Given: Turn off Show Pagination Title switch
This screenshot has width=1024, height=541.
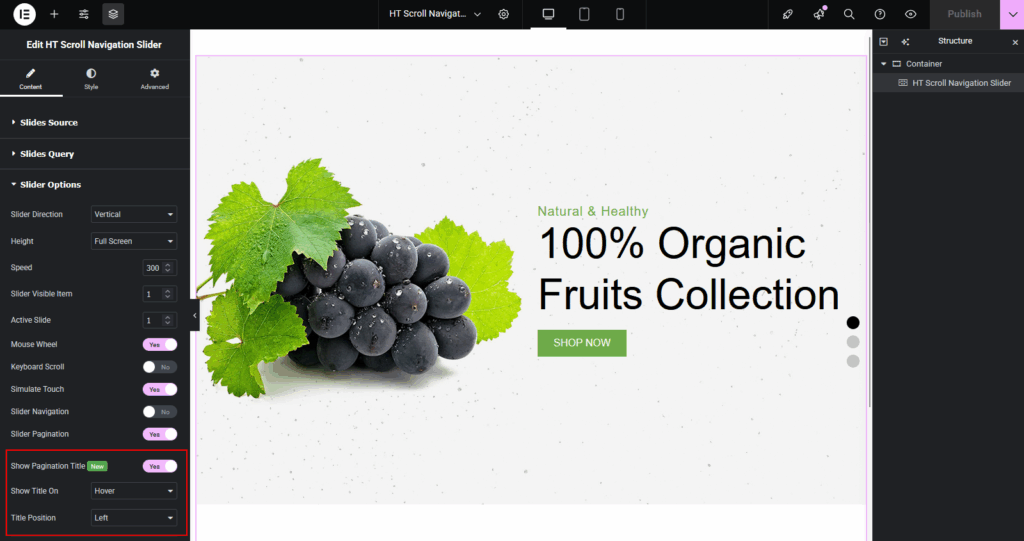Looking at the screenshot, I should pyautogui.click(x=160, y=467).
